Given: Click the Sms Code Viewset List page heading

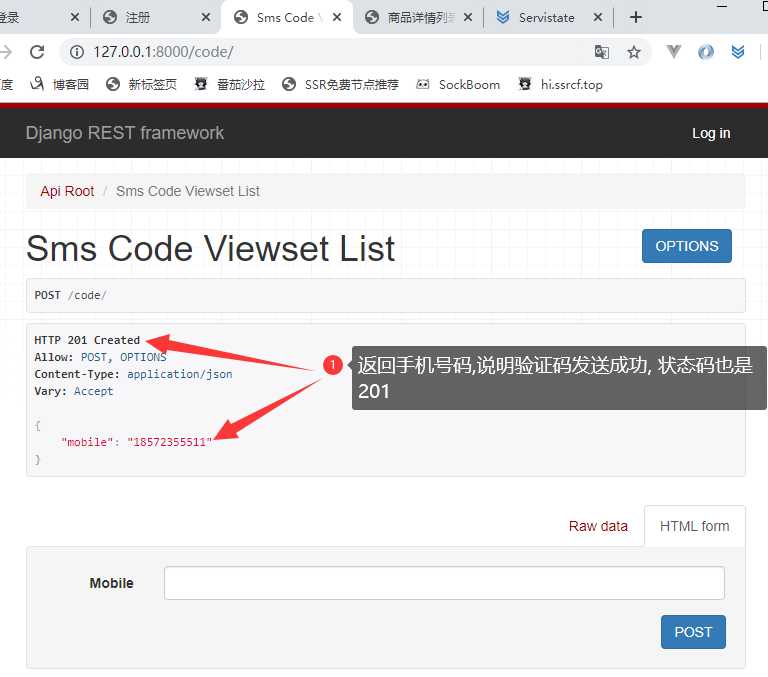Looking at the screenshot, I should pos(210,248).
